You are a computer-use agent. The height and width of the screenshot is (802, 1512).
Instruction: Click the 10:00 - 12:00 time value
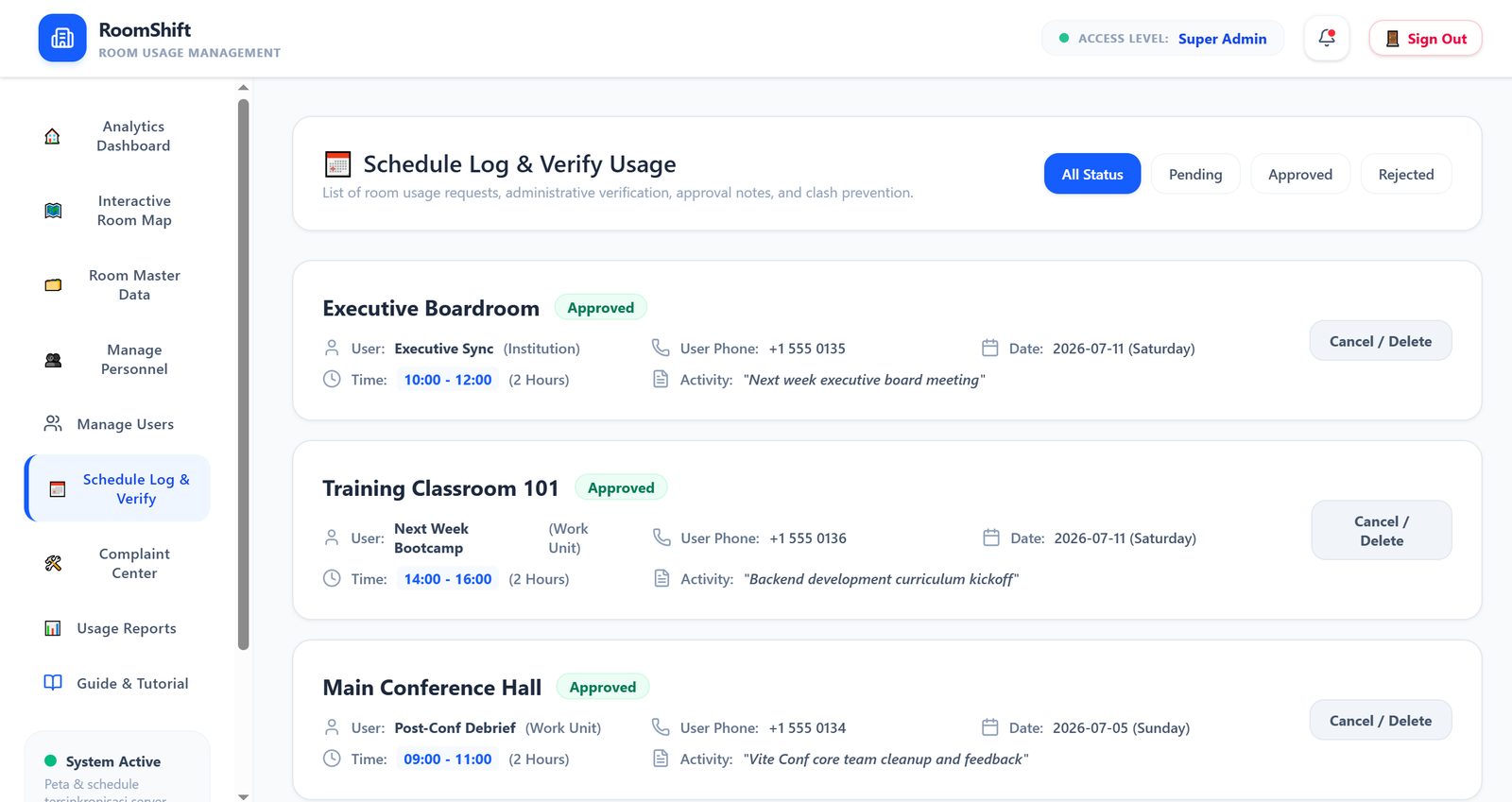(448, 380)
